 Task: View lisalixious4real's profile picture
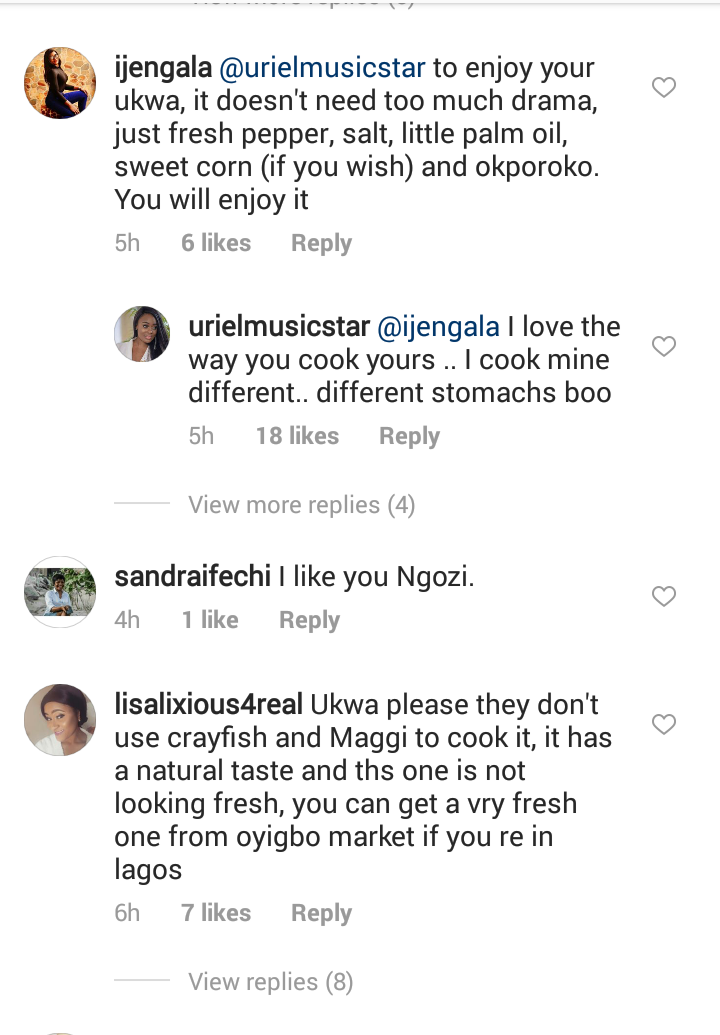[x=59, y=719]
